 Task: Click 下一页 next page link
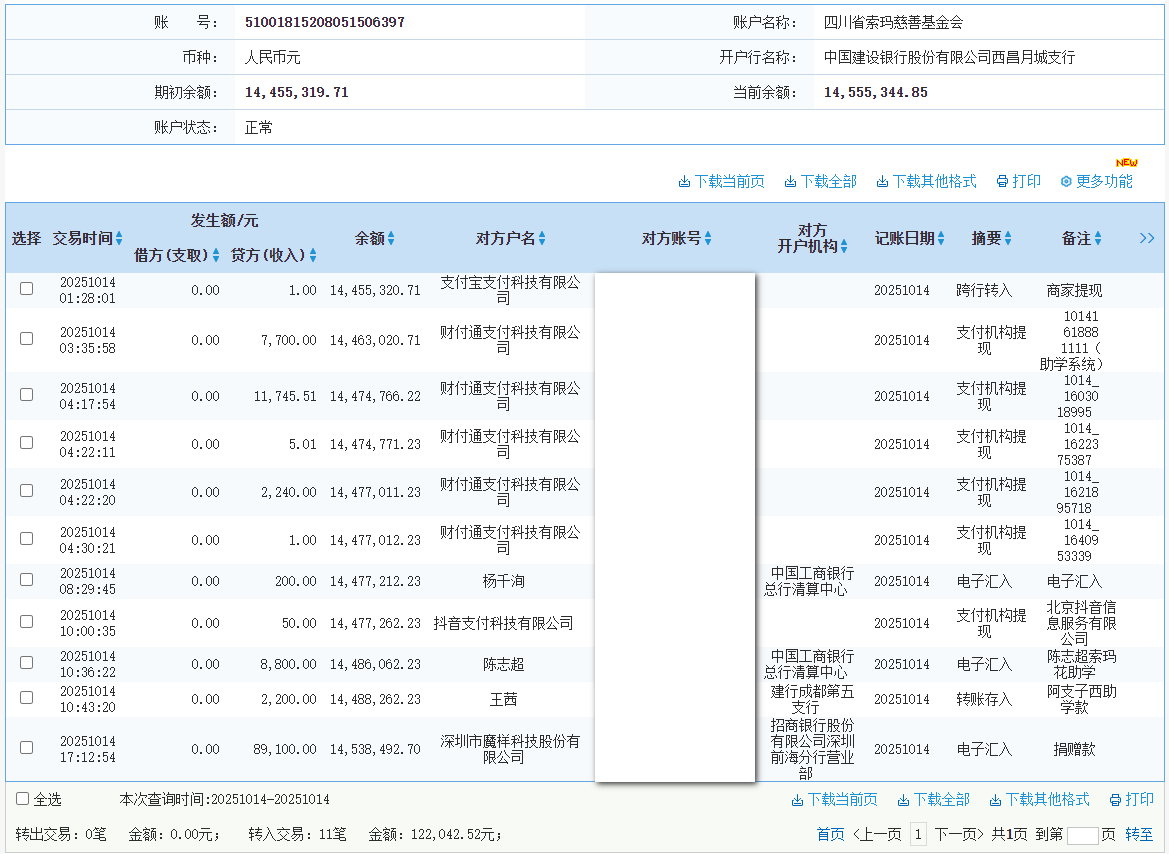960,834
